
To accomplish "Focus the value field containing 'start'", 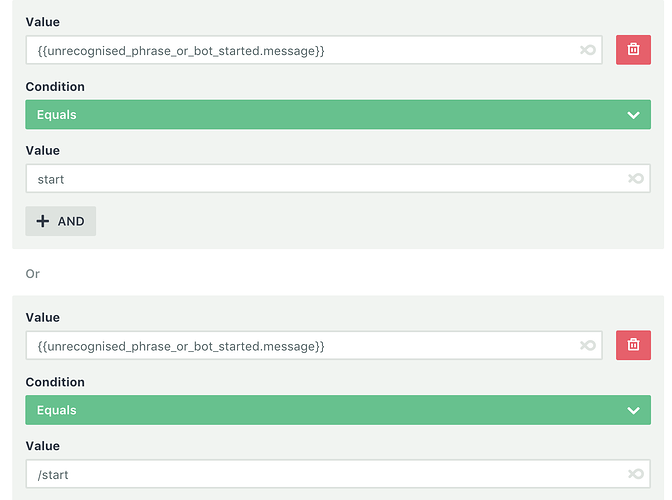I will pyautogui.click(x=338, y=178).
